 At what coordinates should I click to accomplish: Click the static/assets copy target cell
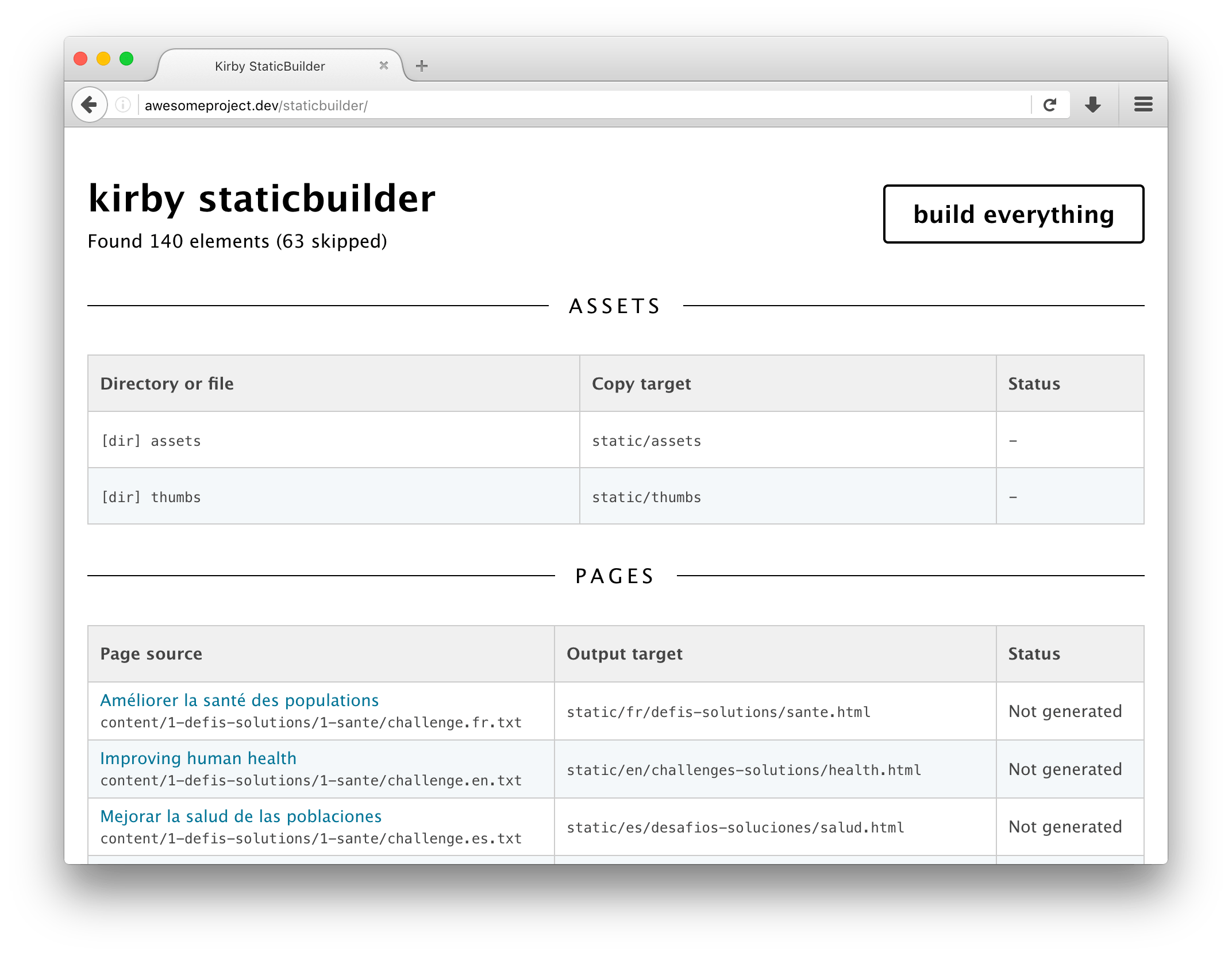[646, 441]
